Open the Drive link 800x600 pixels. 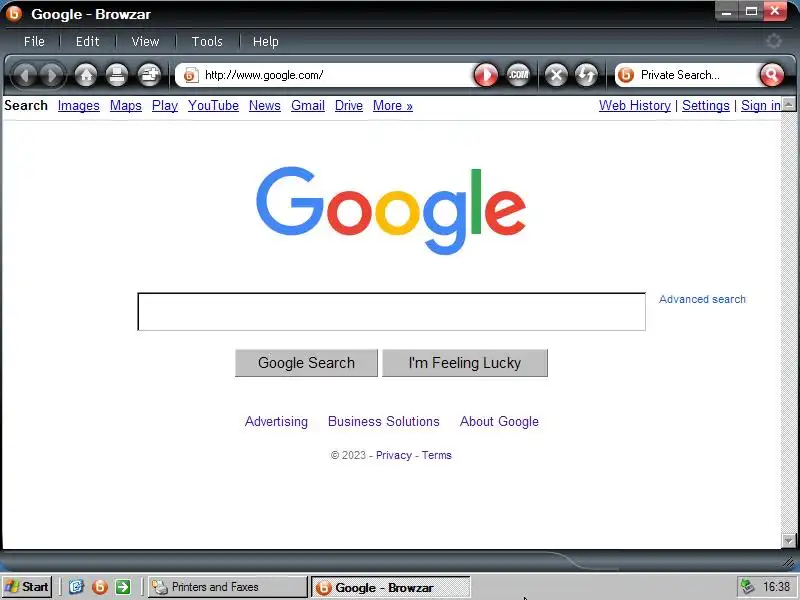(349, 106)
